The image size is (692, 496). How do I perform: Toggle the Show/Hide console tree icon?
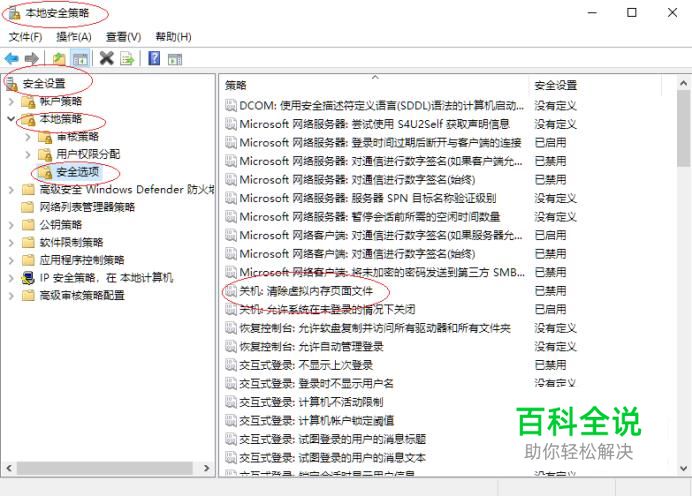pyautogui.click(x=80, y=58)
